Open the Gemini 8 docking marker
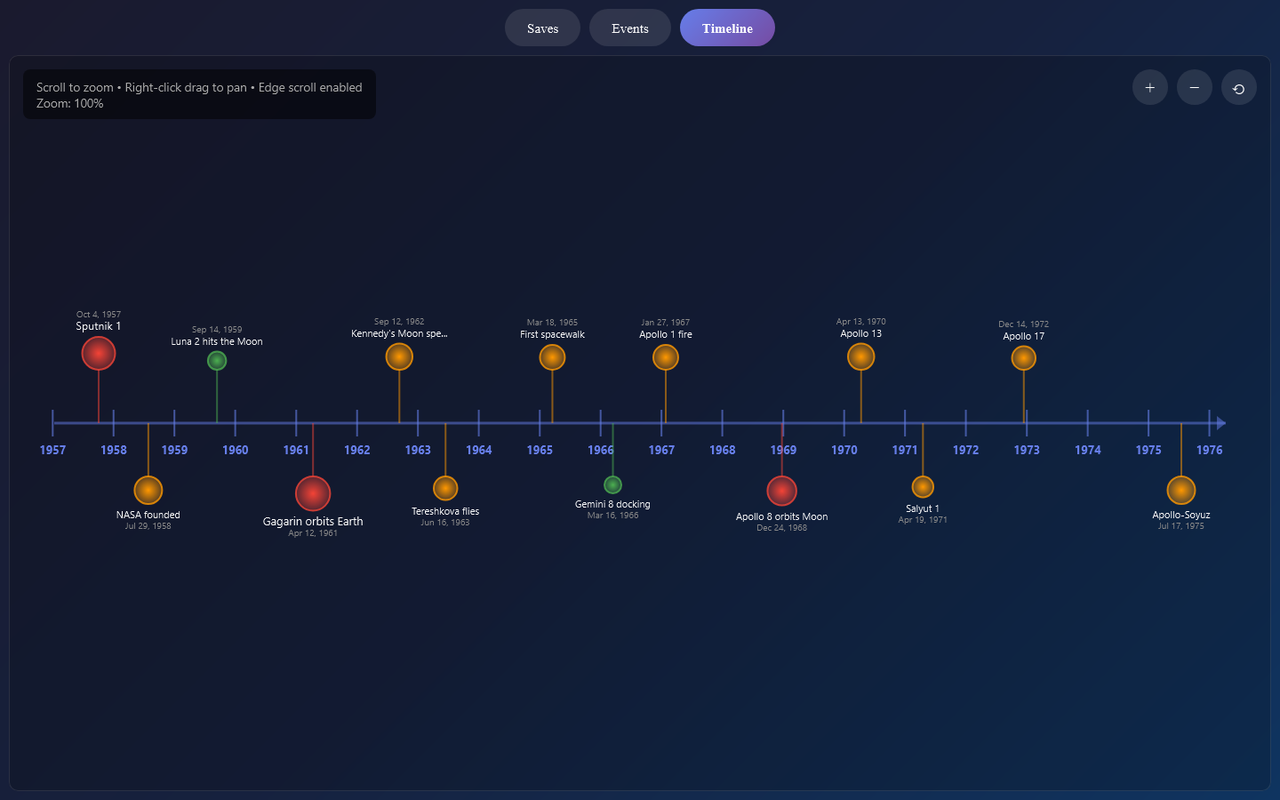Image resolution: width=1280 pixels, height=800 pixels. [613, 485]
